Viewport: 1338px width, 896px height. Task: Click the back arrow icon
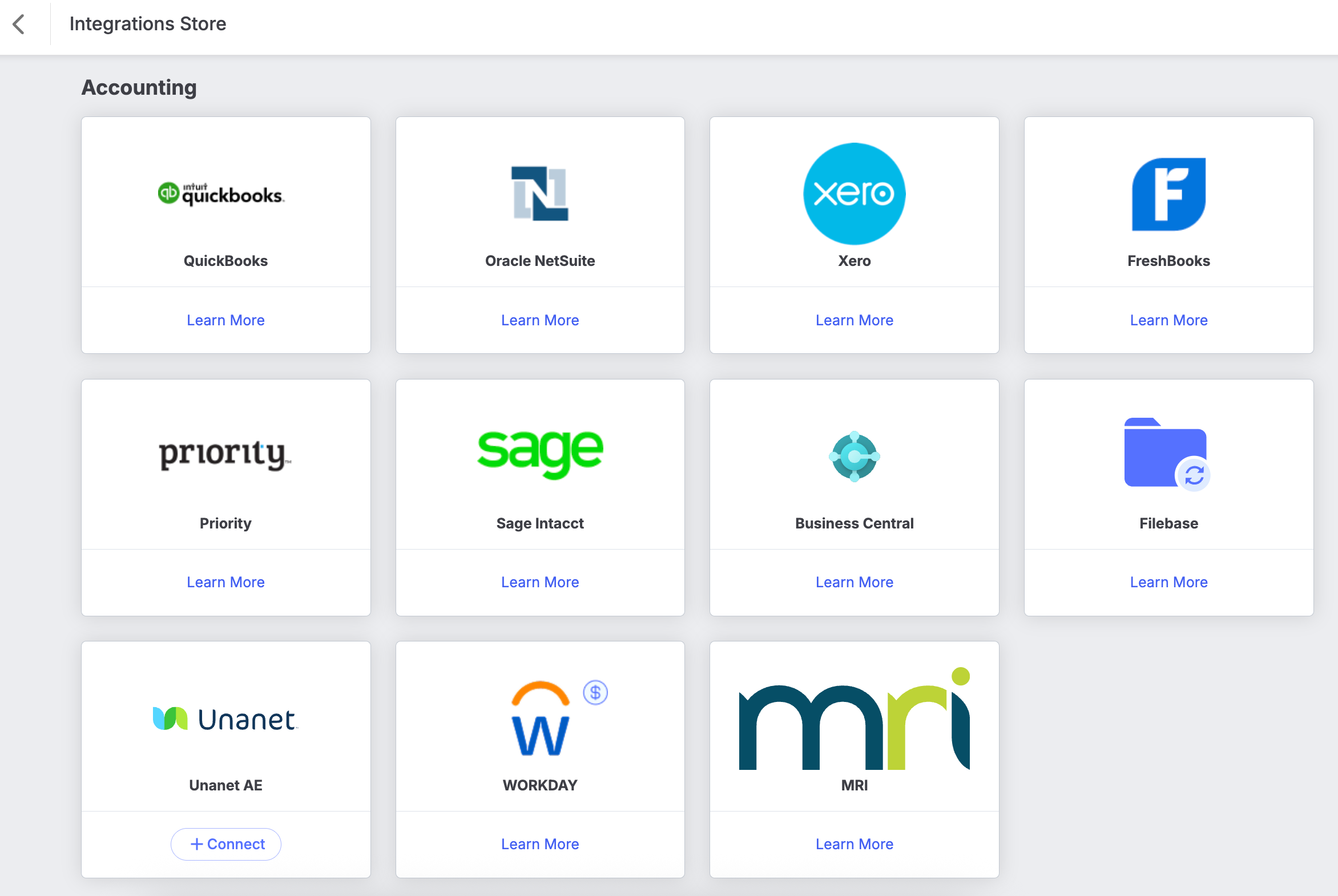19,24
